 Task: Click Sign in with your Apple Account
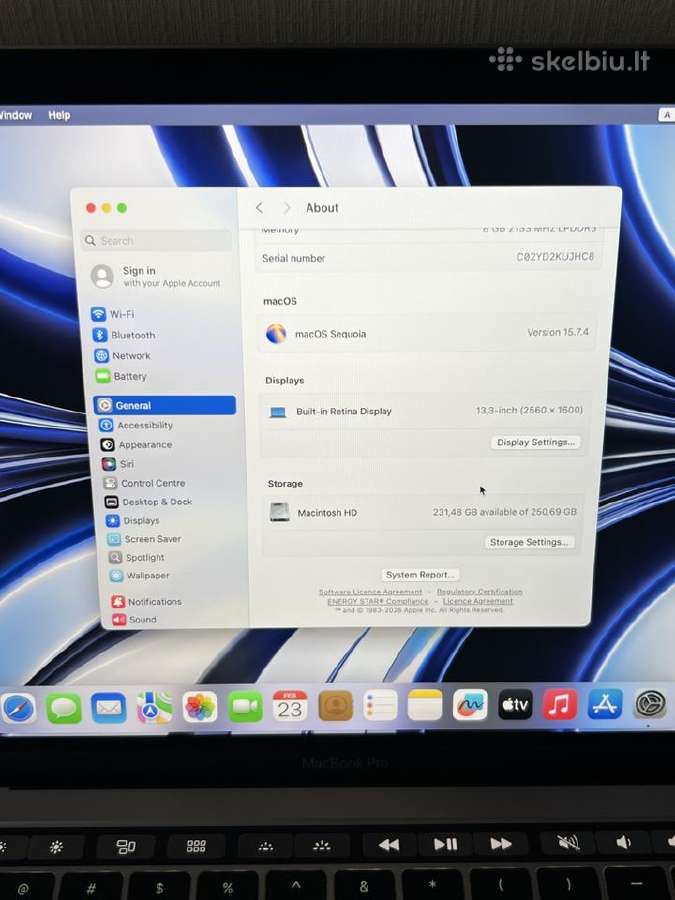pos(156,276)
